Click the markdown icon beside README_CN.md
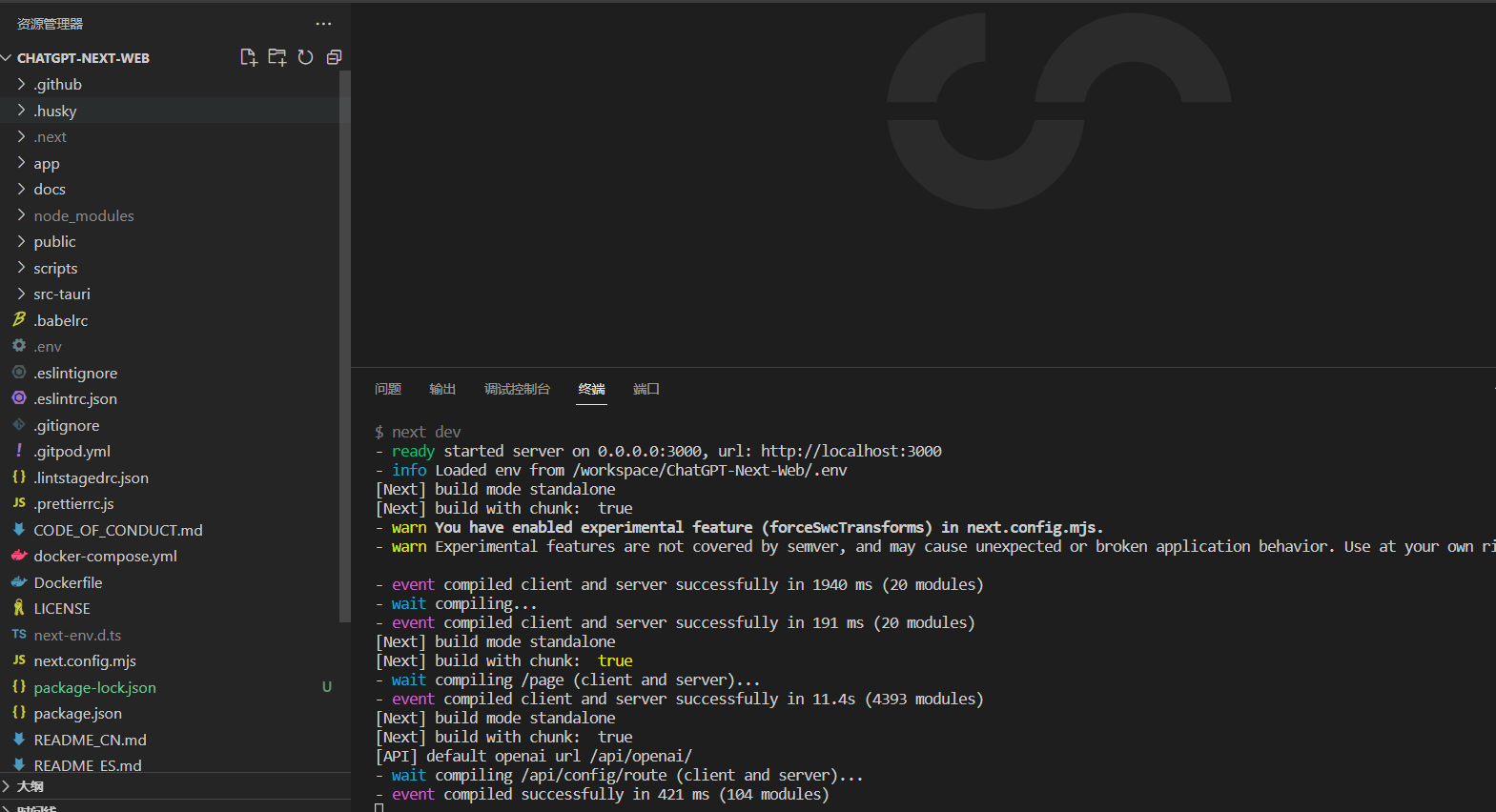This screenshot has width=1496, height=812. (19, 740)
